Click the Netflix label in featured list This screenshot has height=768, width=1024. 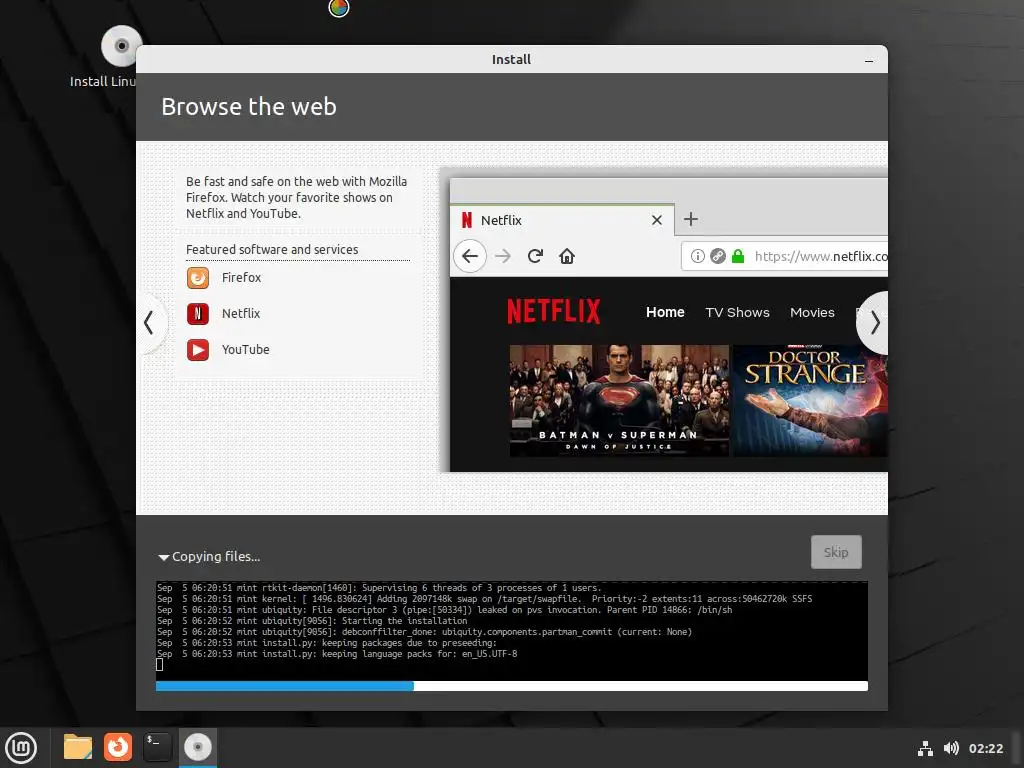(240, 313)
